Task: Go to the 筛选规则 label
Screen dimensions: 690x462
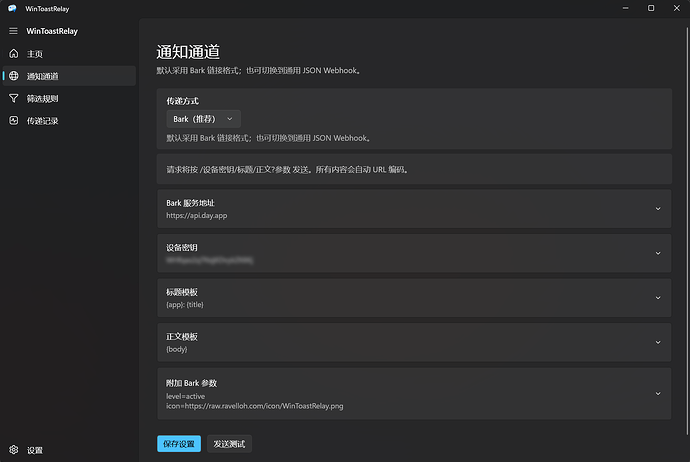Action: (42, 99)
